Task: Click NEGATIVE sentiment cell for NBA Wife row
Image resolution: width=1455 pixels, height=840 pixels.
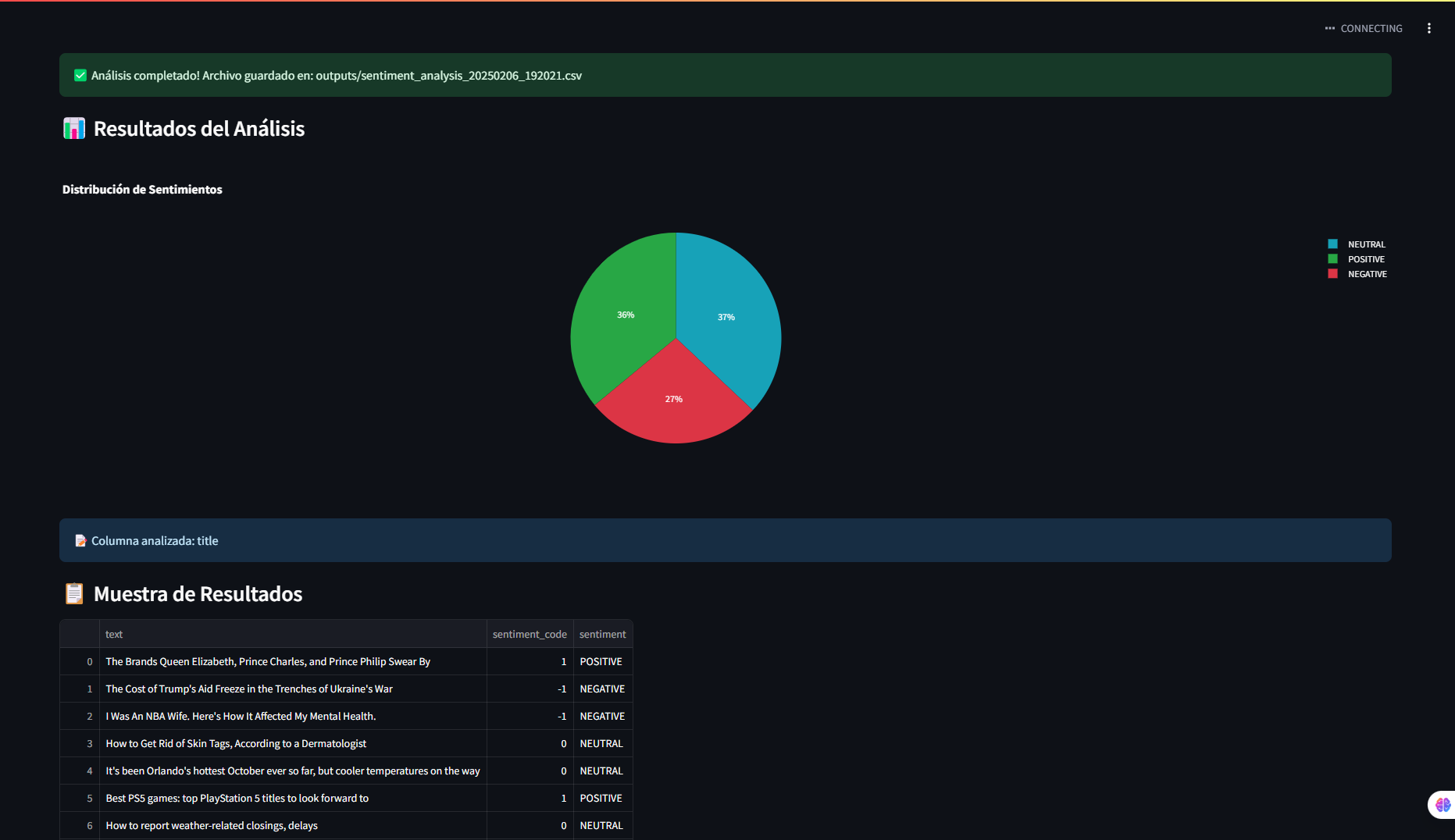Action: coord(603,716)
